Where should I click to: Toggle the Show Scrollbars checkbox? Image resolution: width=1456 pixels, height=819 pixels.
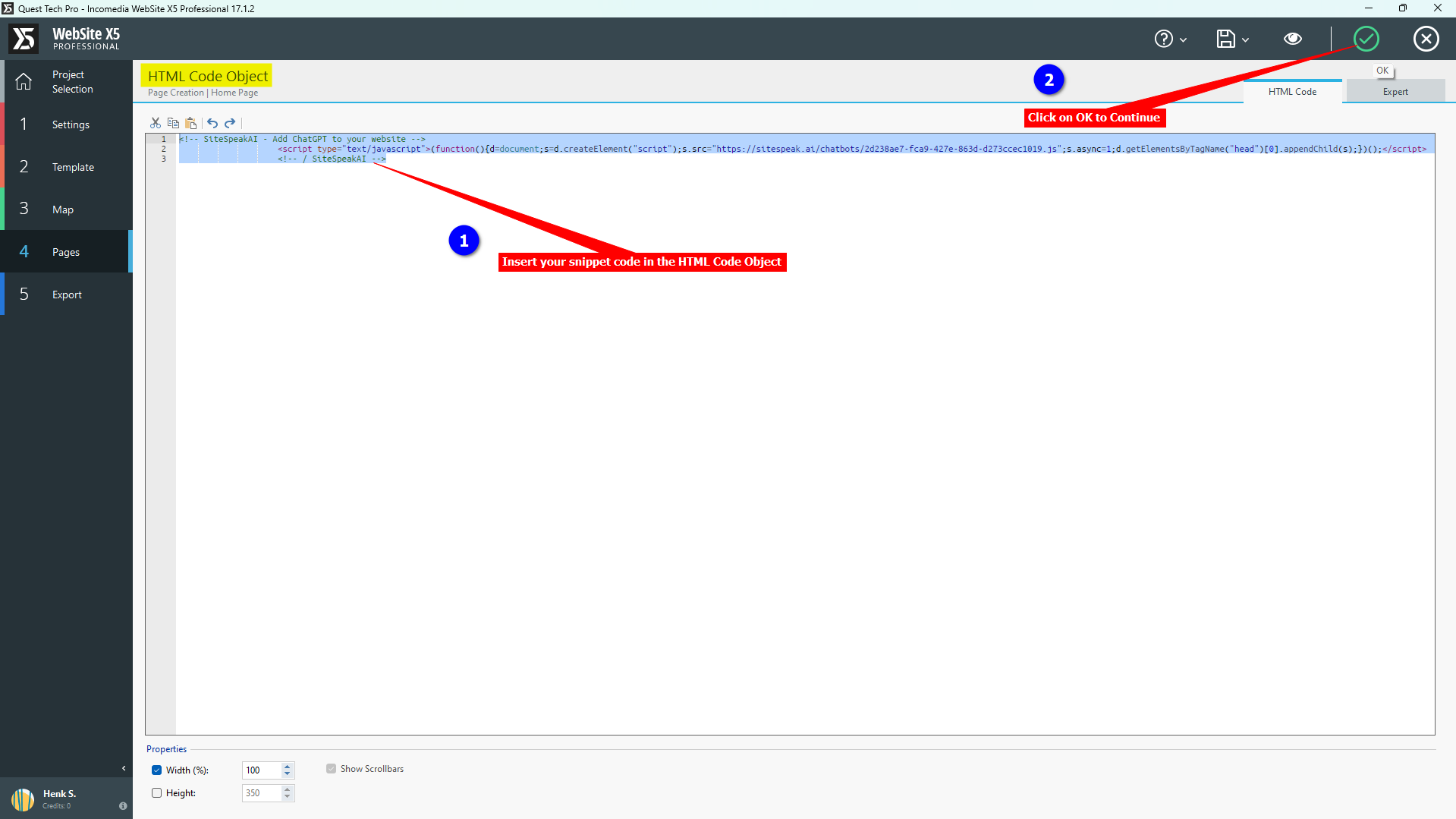(x=331, y=769)
